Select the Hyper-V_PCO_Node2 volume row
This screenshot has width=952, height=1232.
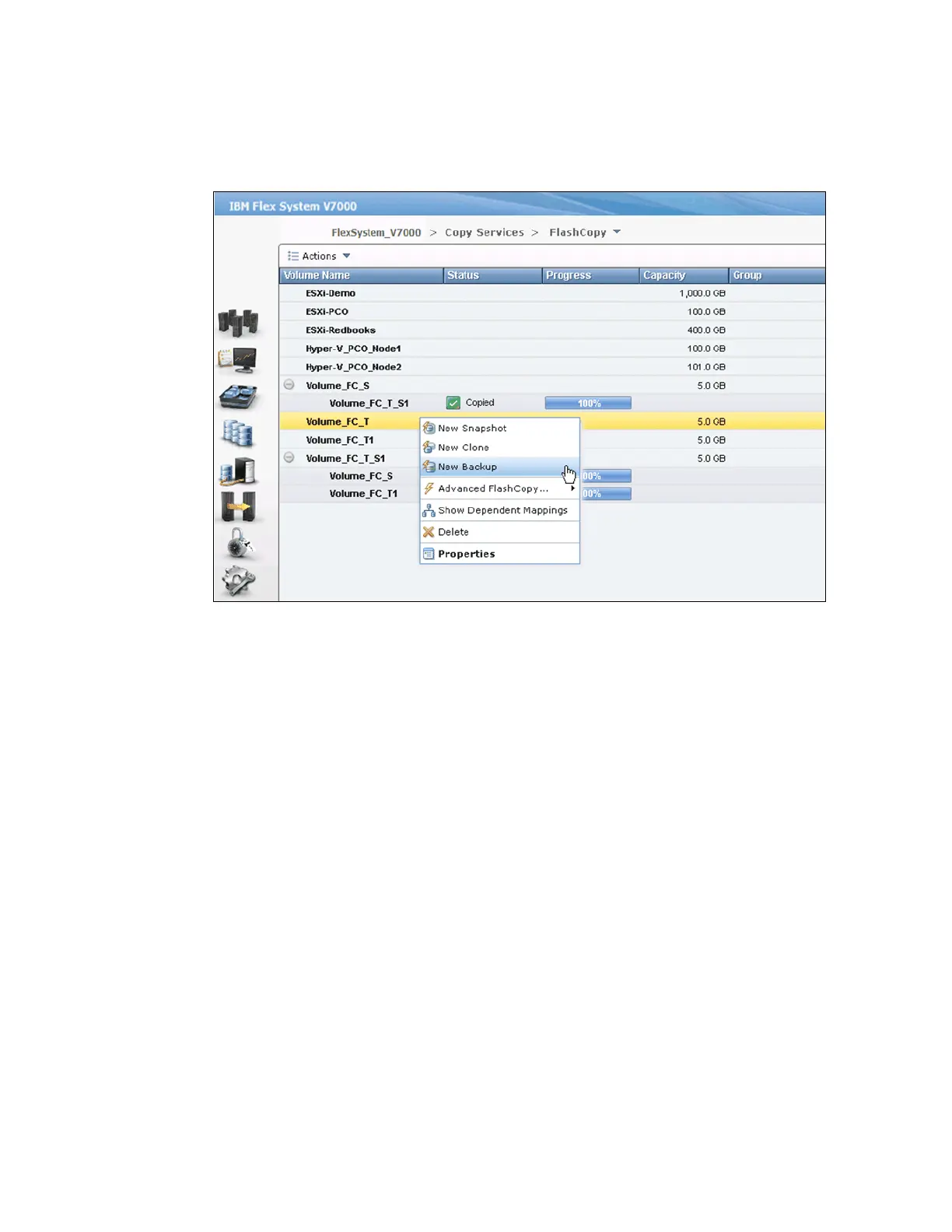(552, 366)
